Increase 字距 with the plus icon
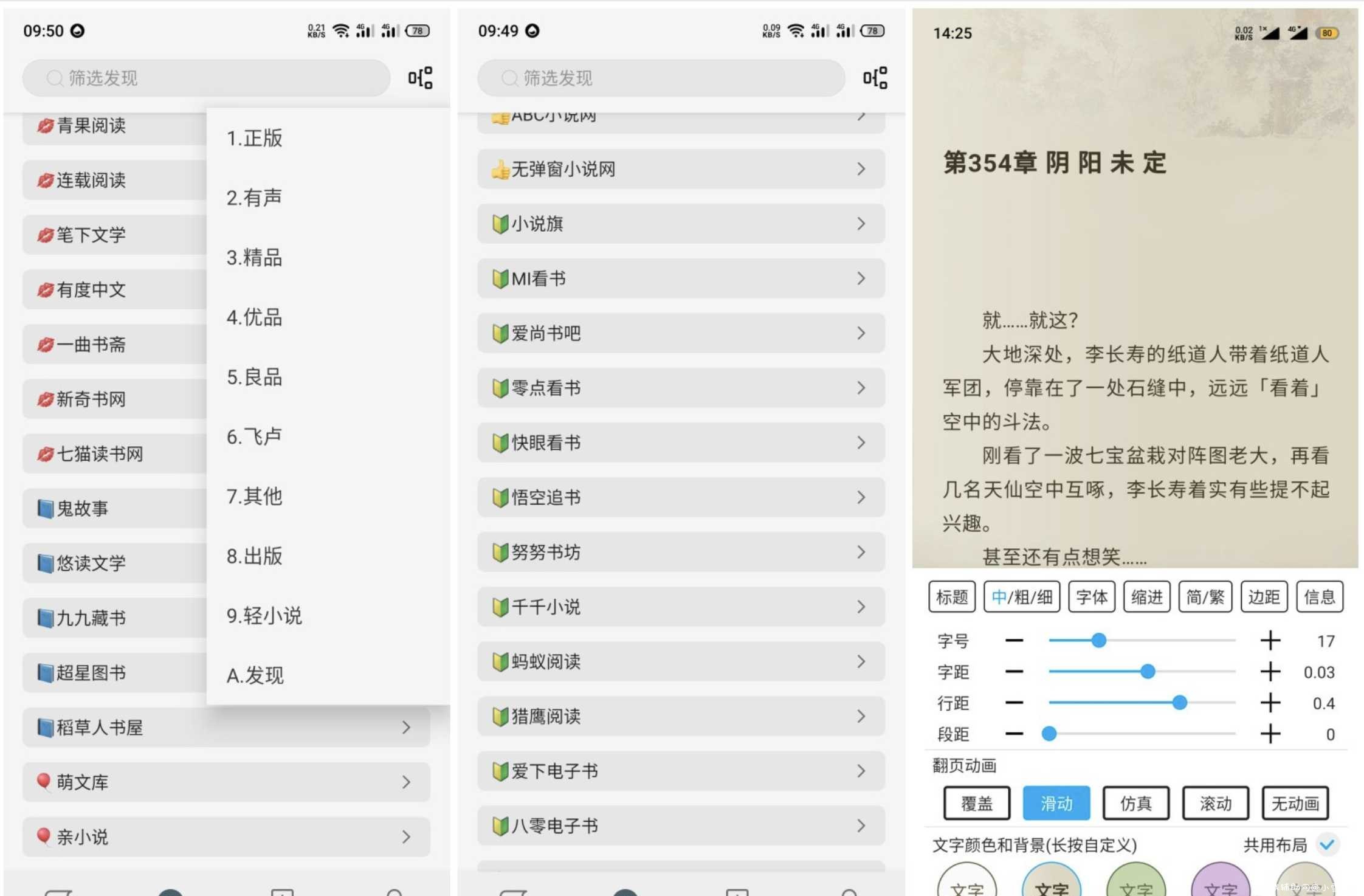 pos(1270,672)
